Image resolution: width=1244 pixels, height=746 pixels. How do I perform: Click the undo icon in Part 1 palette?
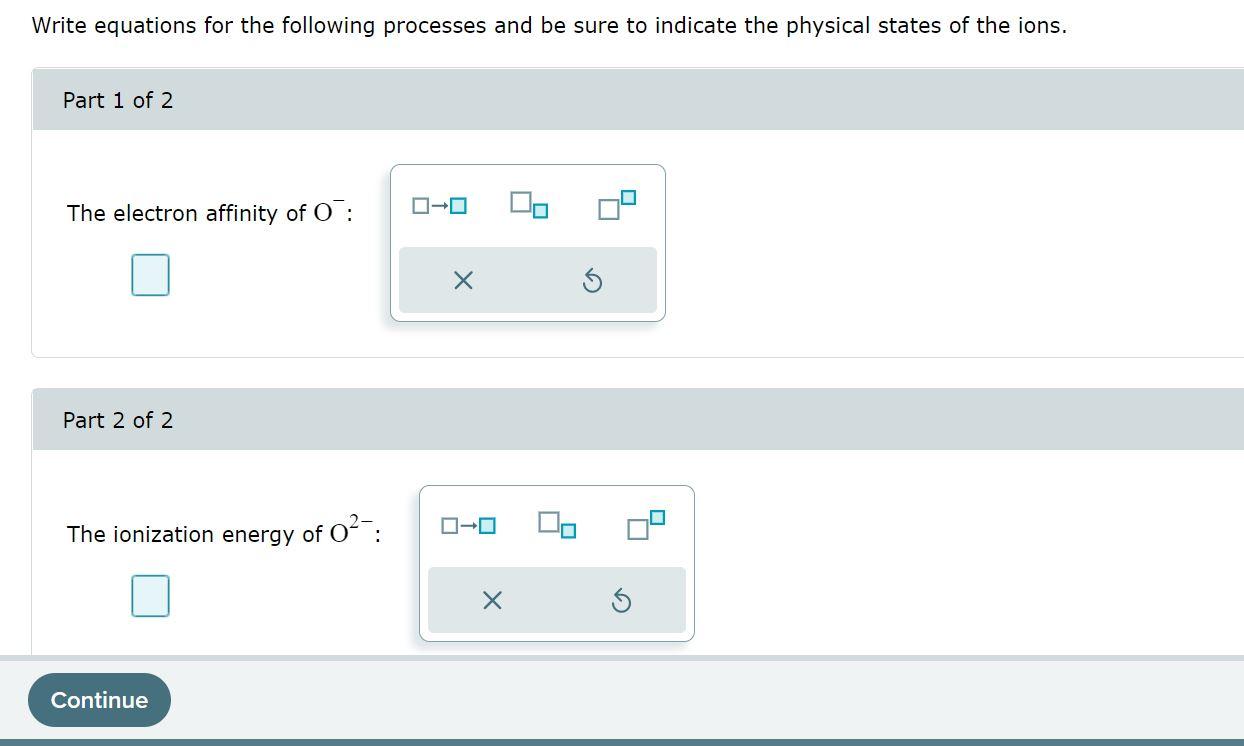coord(592,281)
